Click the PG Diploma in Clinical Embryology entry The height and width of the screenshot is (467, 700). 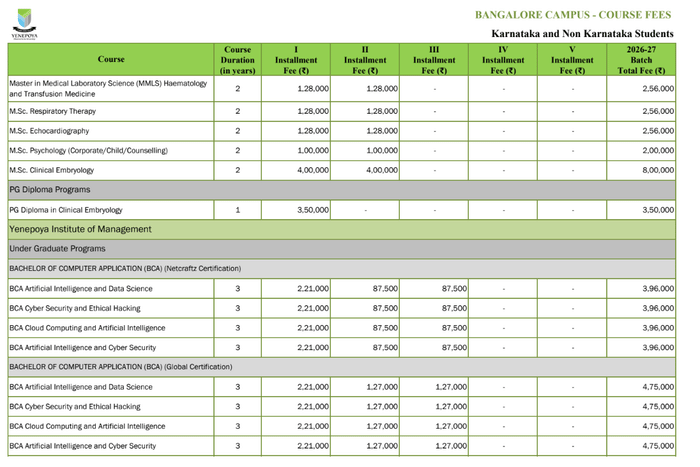coord(65,210)
